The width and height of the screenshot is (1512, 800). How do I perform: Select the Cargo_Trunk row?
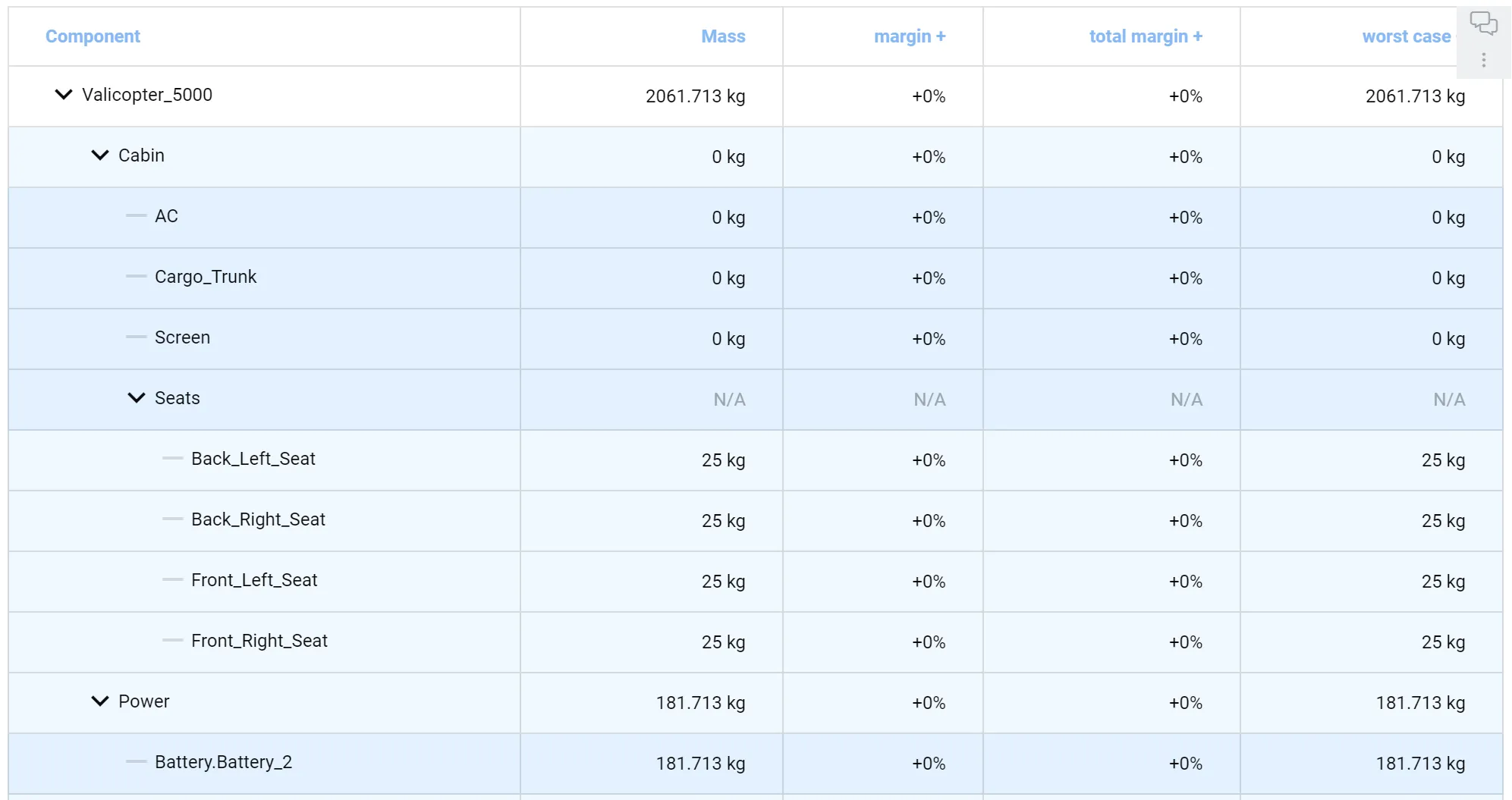[206, 277]
